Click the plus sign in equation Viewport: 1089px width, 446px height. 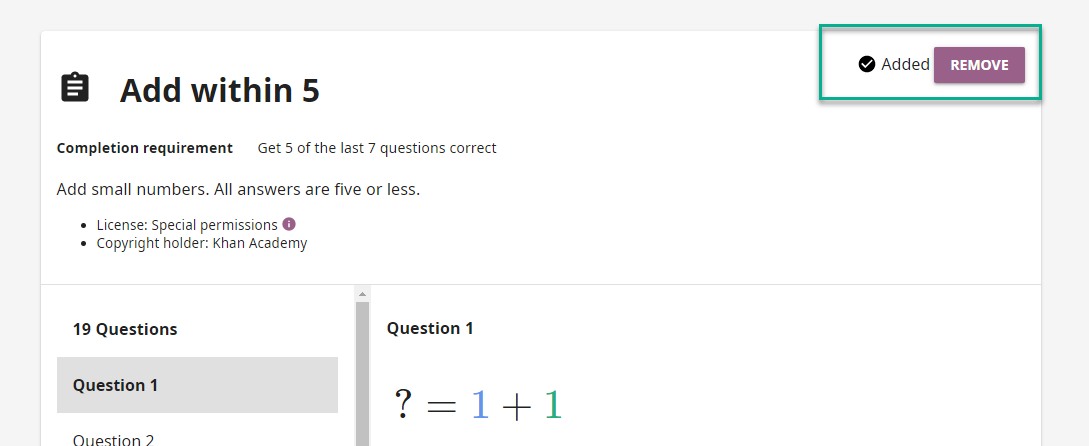[516, 406]
